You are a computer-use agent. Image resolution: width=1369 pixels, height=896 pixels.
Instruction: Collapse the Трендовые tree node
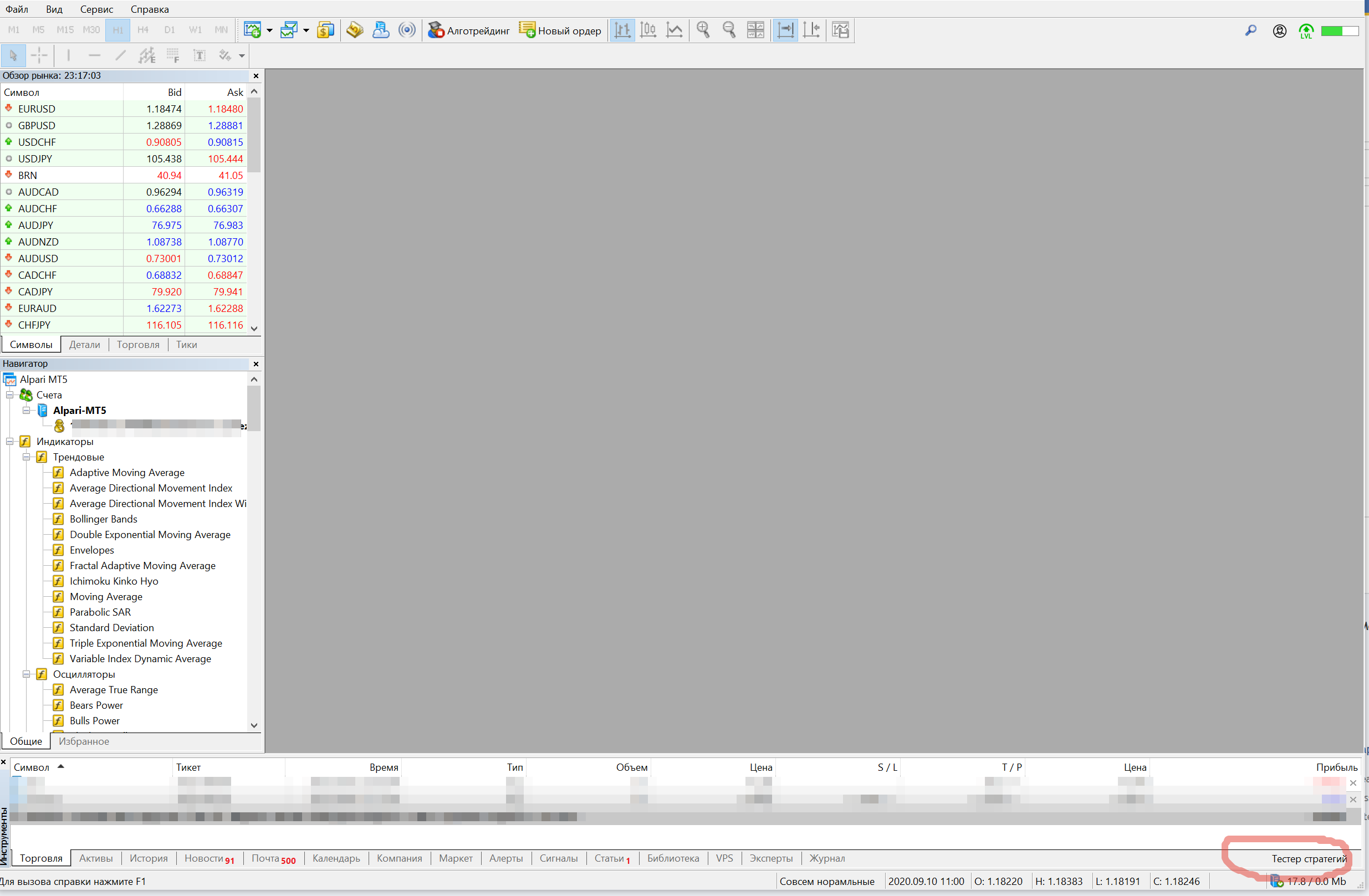(x=27, y=457)
